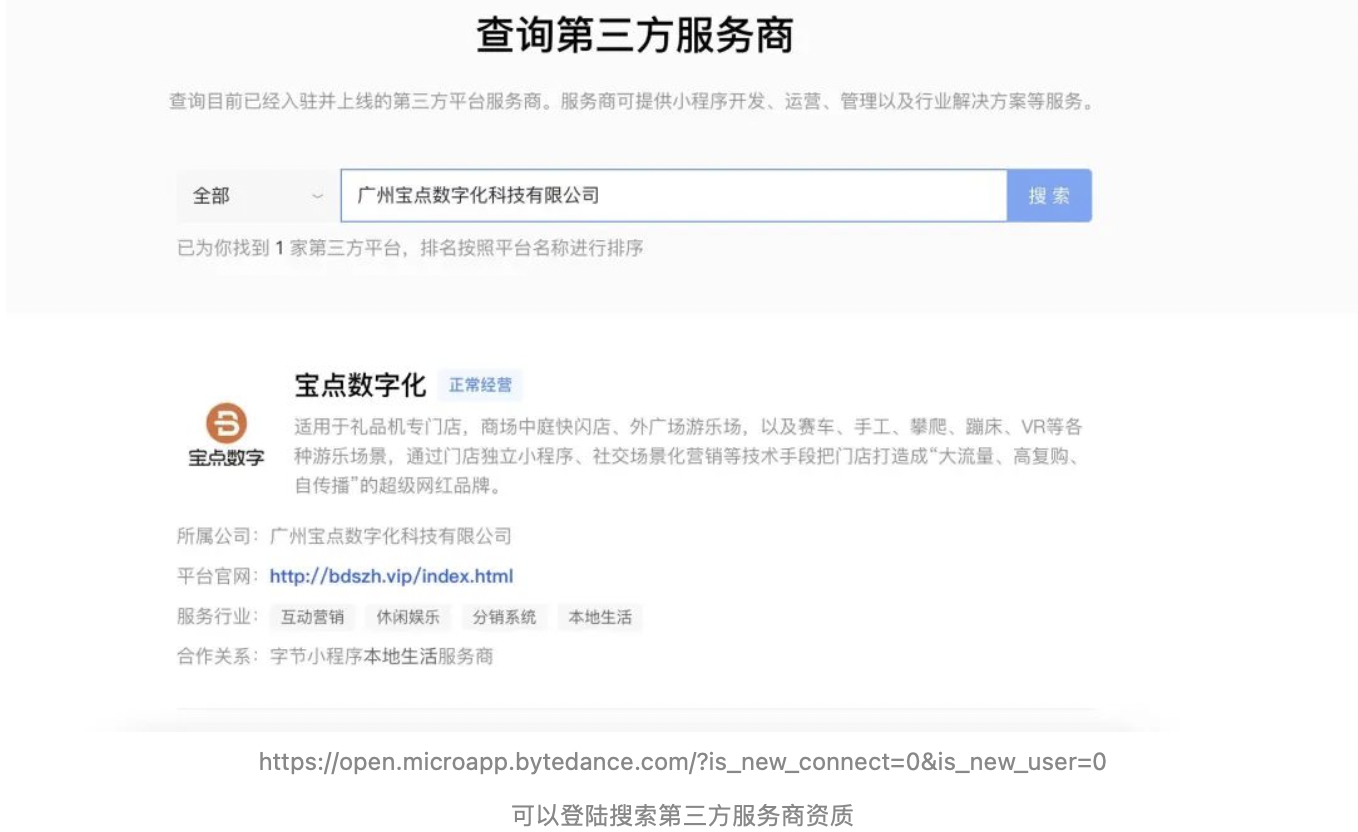Click the 正常经营 status badge
Screen dimensions: 1358x832
tap(480, 385)
